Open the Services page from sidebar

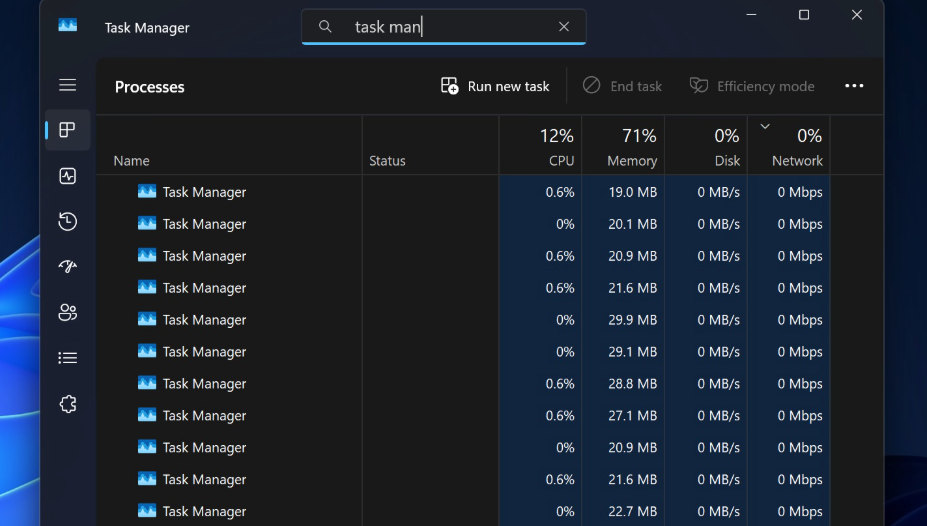[x=67, y=404]
